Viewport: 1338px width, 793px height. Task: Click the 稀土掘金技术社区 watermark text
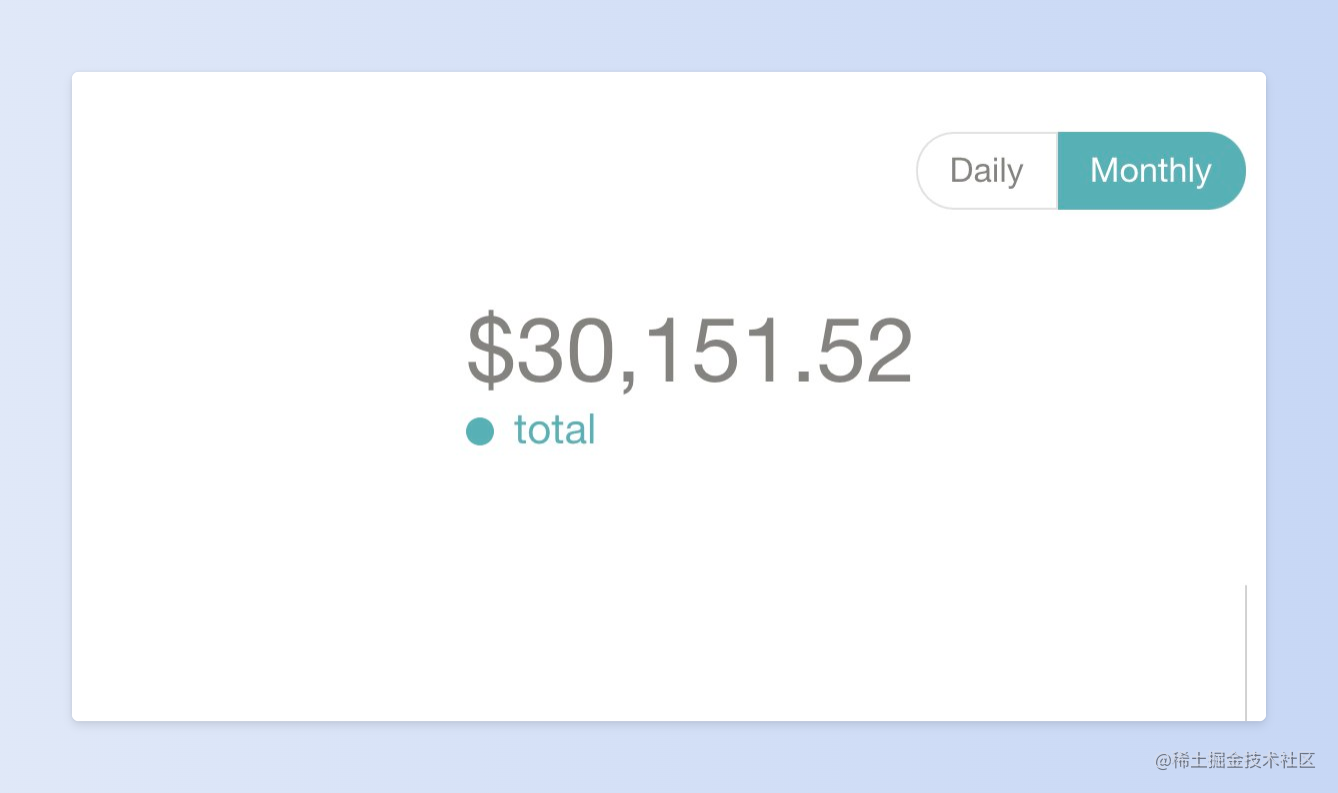tap(1243, 760)
